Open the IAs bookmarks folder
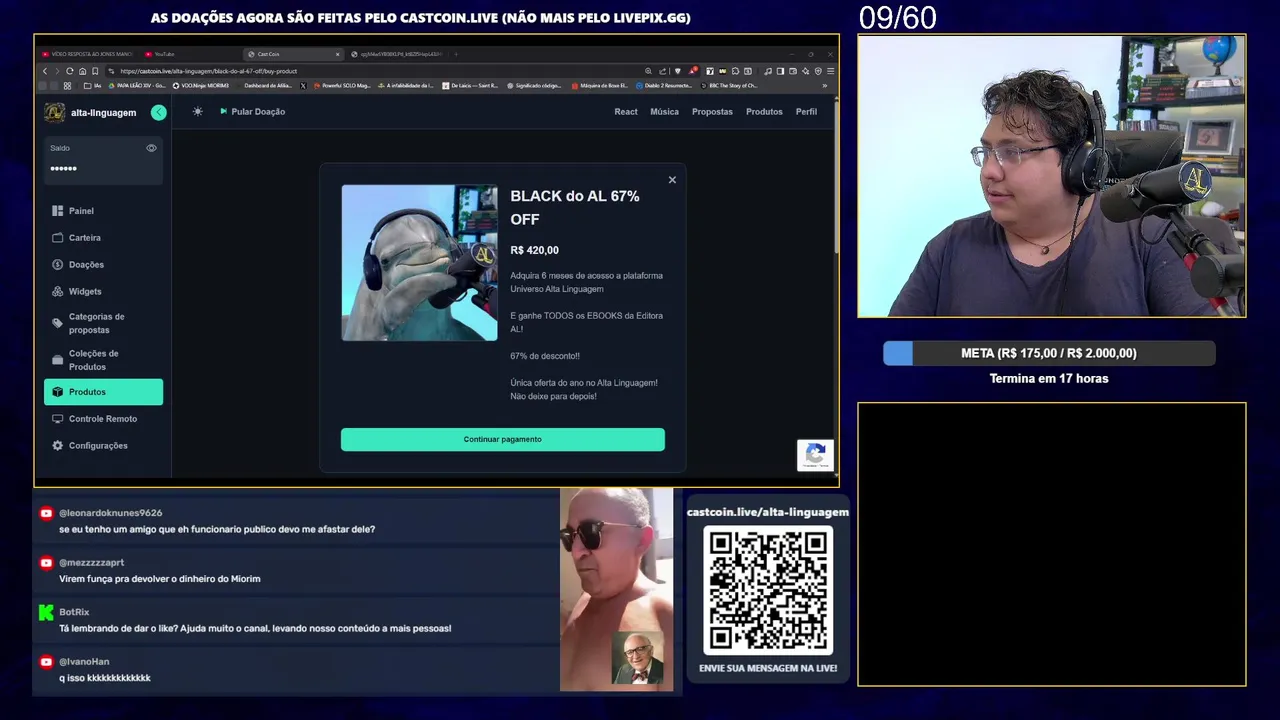 92,86
